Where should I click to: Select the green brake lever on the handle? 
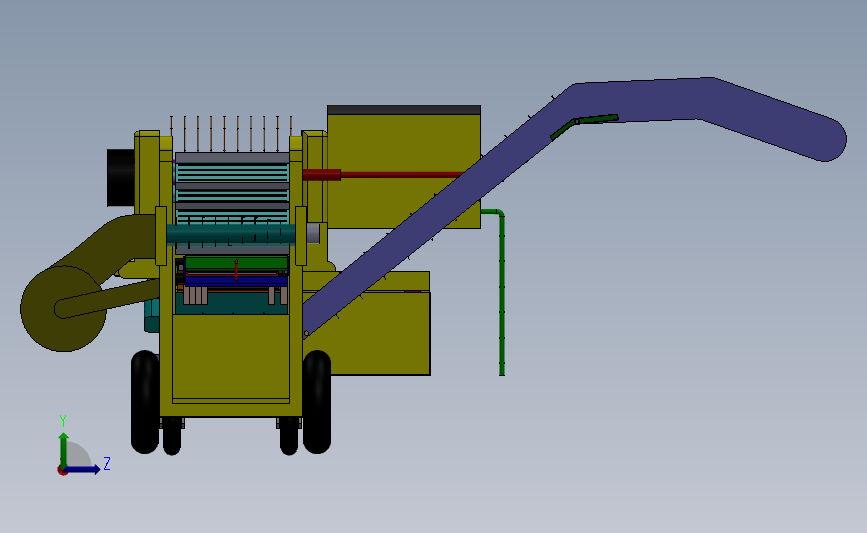point(583,126)
